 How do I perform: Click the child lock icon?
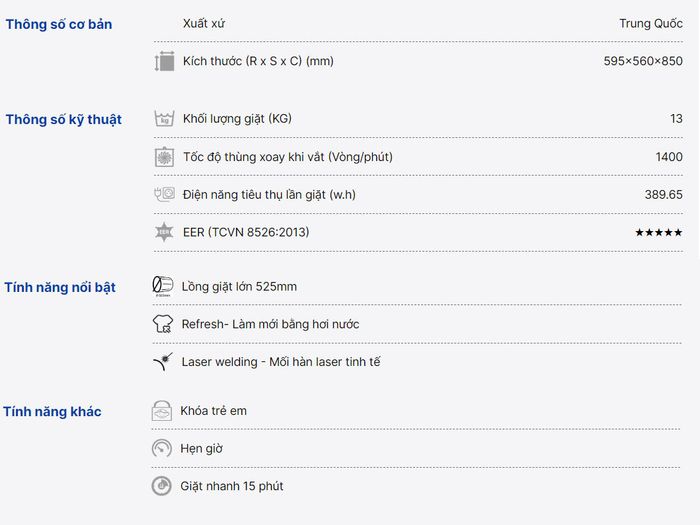[162, 411]
